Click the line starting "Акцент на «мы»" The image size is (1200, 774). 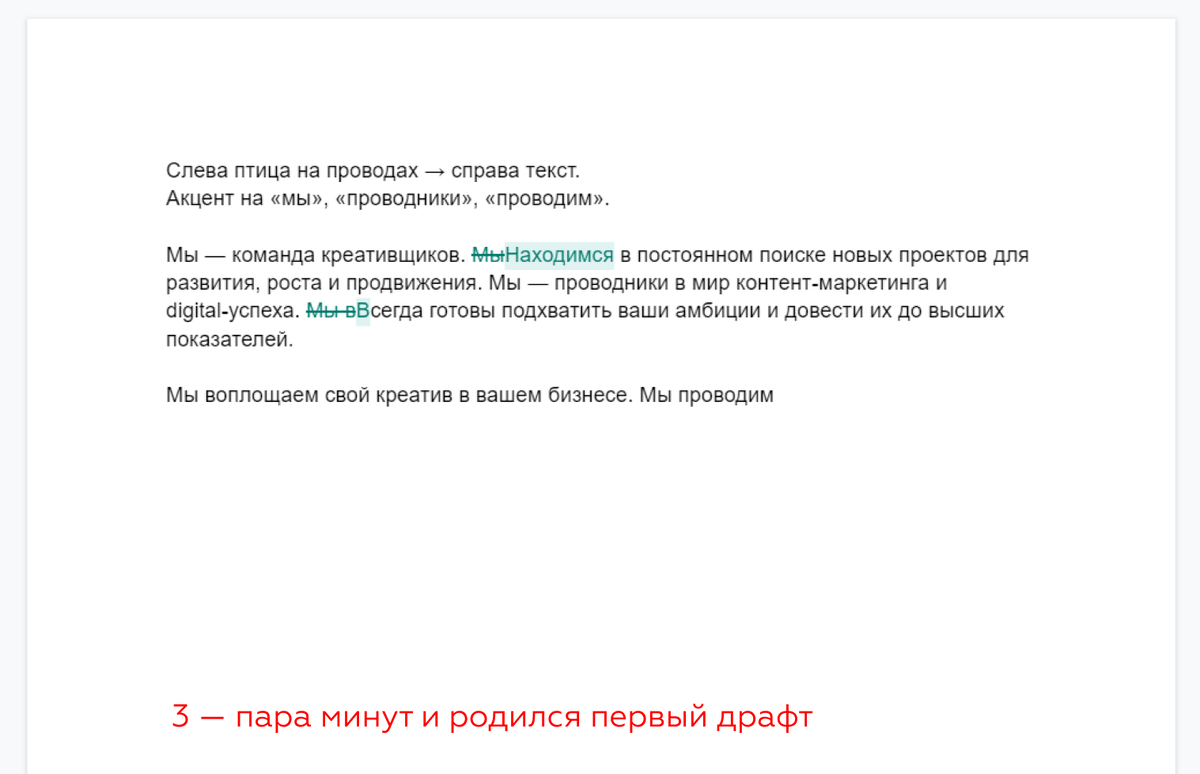click(x=387, y=198)
